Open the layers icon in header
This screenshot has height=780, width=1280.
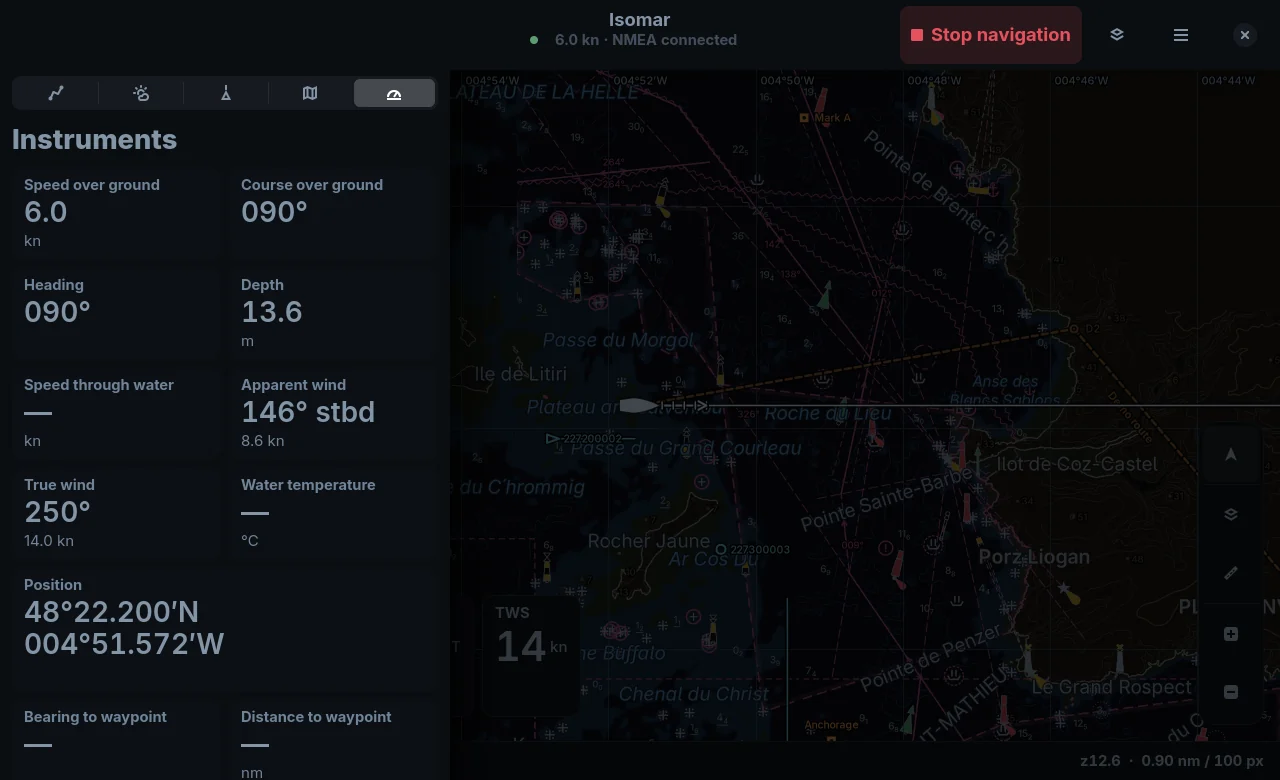tap(1117, 35)
